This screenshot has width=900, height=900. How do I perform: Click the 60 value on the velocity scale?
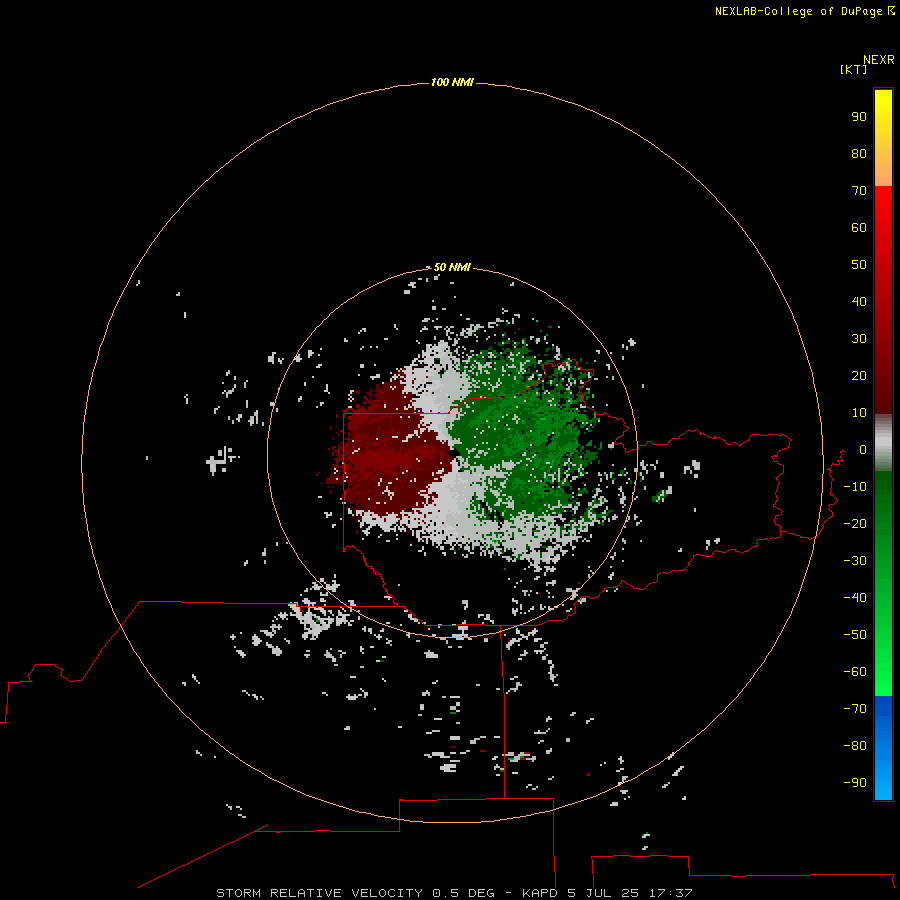(859, 227)
